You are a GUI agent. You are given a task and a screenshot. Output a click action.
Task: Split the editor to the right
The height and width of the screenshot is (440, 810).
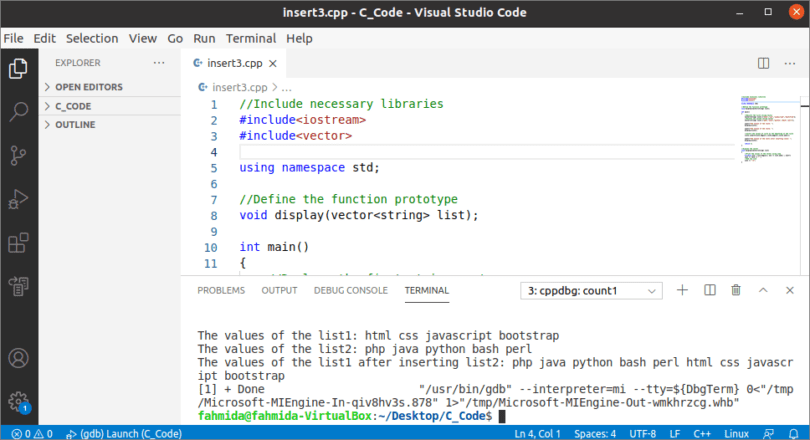[x=764, y=63]
